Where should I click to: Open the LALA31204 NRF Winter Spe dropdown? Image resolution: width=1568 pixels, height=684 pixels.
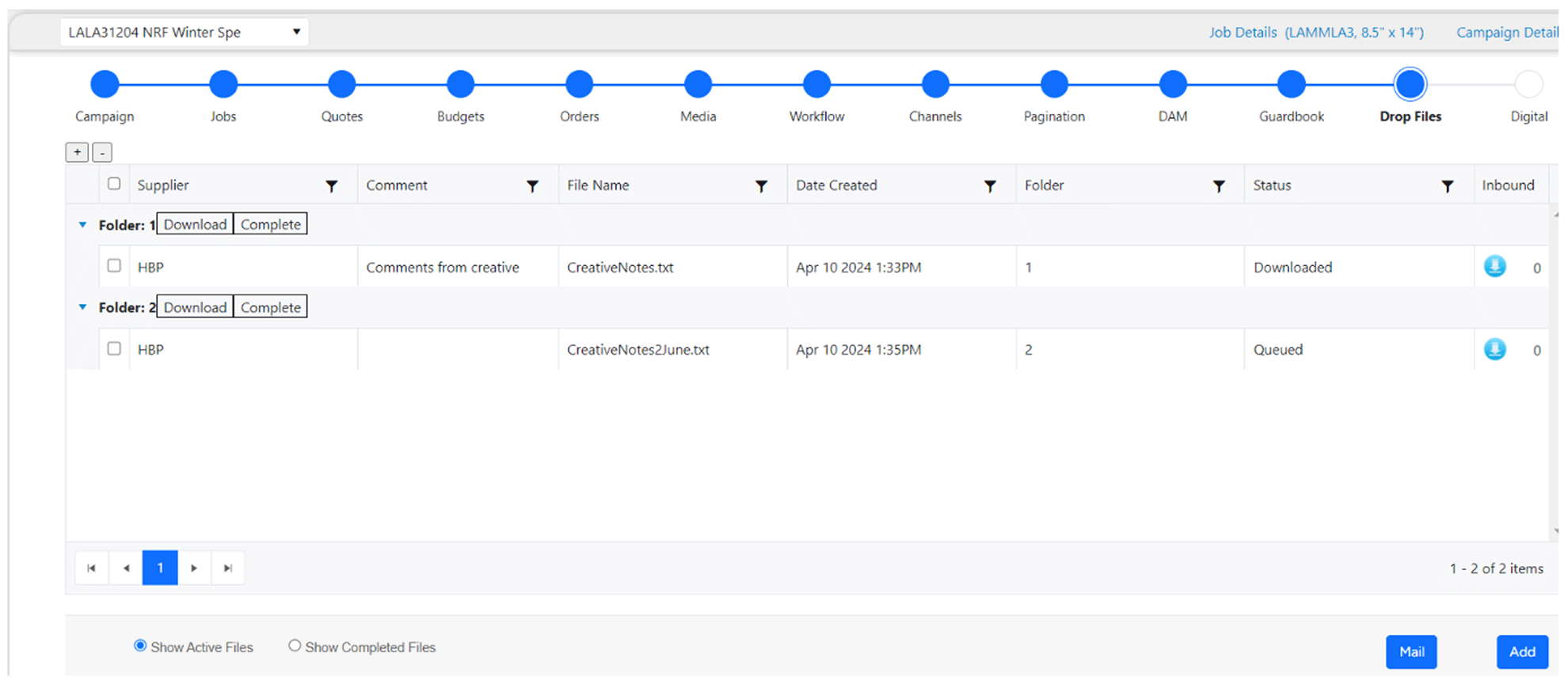click(x=185, y=32)
